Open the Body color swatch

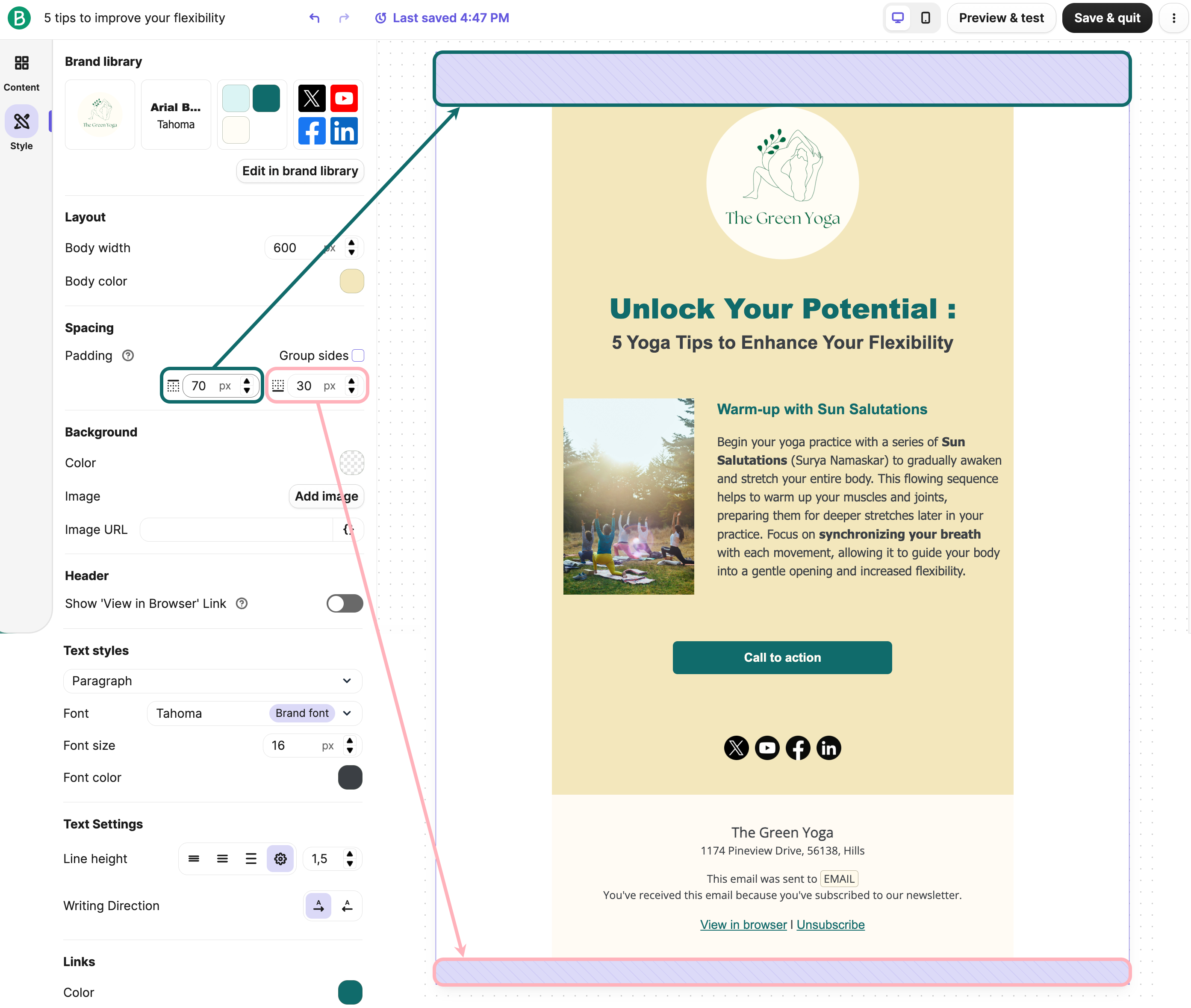[x=351, y=281]
